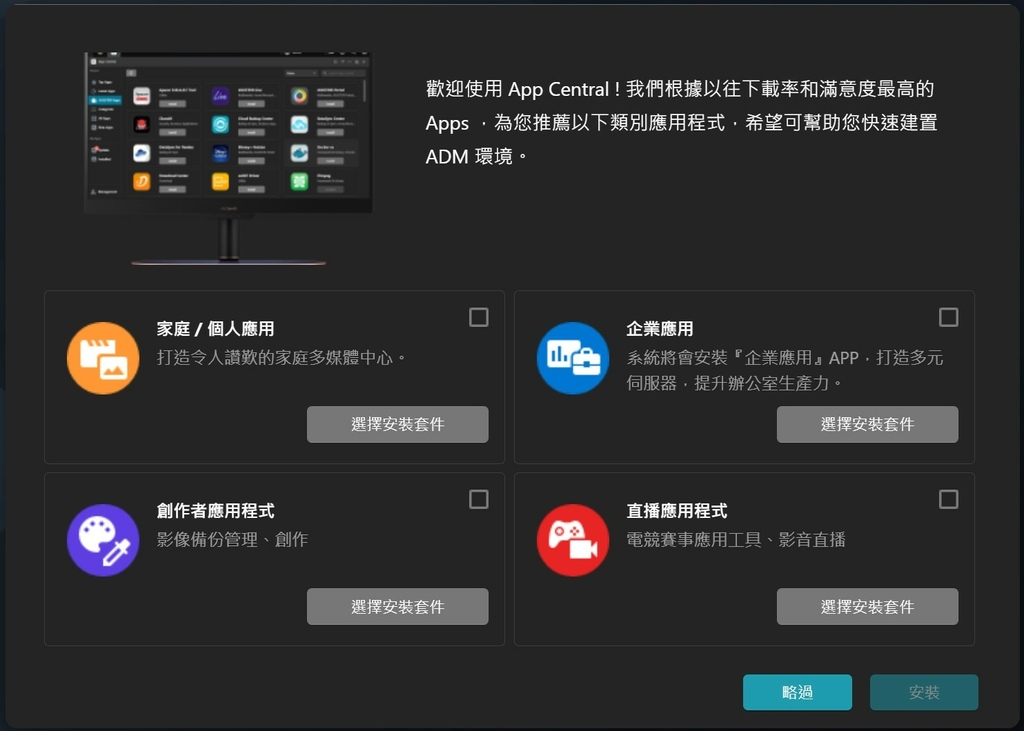Screen dimensions: 1024x731
Task: Select the 直播應用程式 heading
Action: (677, 511)
